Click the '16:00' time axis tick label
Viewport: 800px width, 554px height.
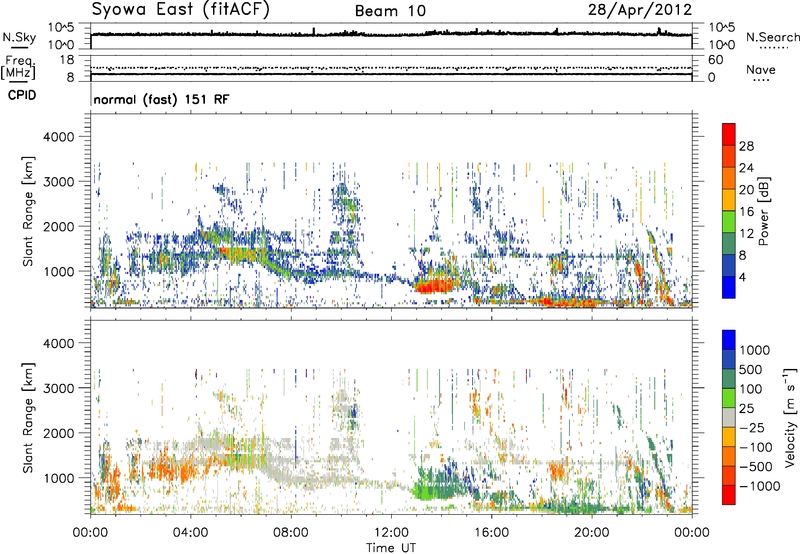pos(491,533)
